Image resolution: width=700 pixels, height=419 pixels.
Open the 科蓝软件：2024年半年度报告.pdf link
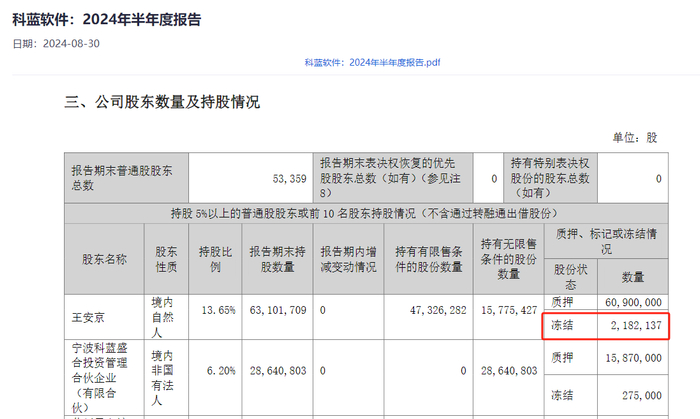tap(372, 62)
